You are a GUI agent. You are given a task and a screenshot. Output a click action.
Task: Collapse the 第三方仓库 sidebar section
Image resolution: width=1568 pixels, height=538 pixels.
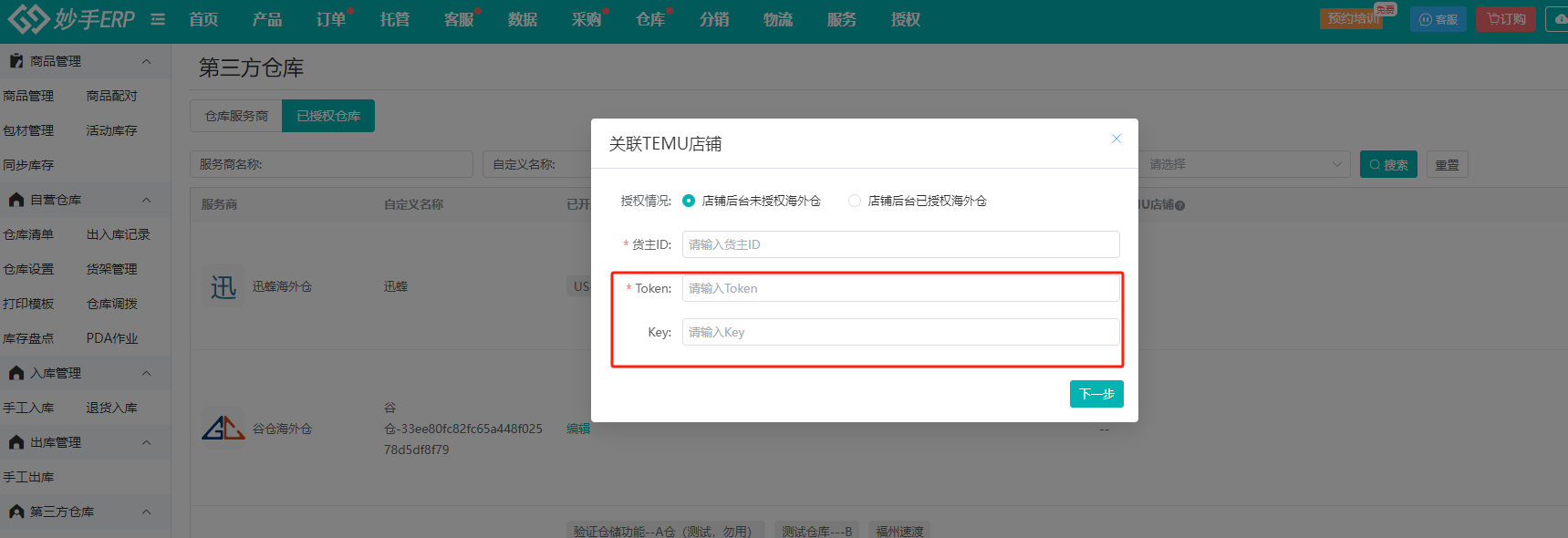pos(146,512)
